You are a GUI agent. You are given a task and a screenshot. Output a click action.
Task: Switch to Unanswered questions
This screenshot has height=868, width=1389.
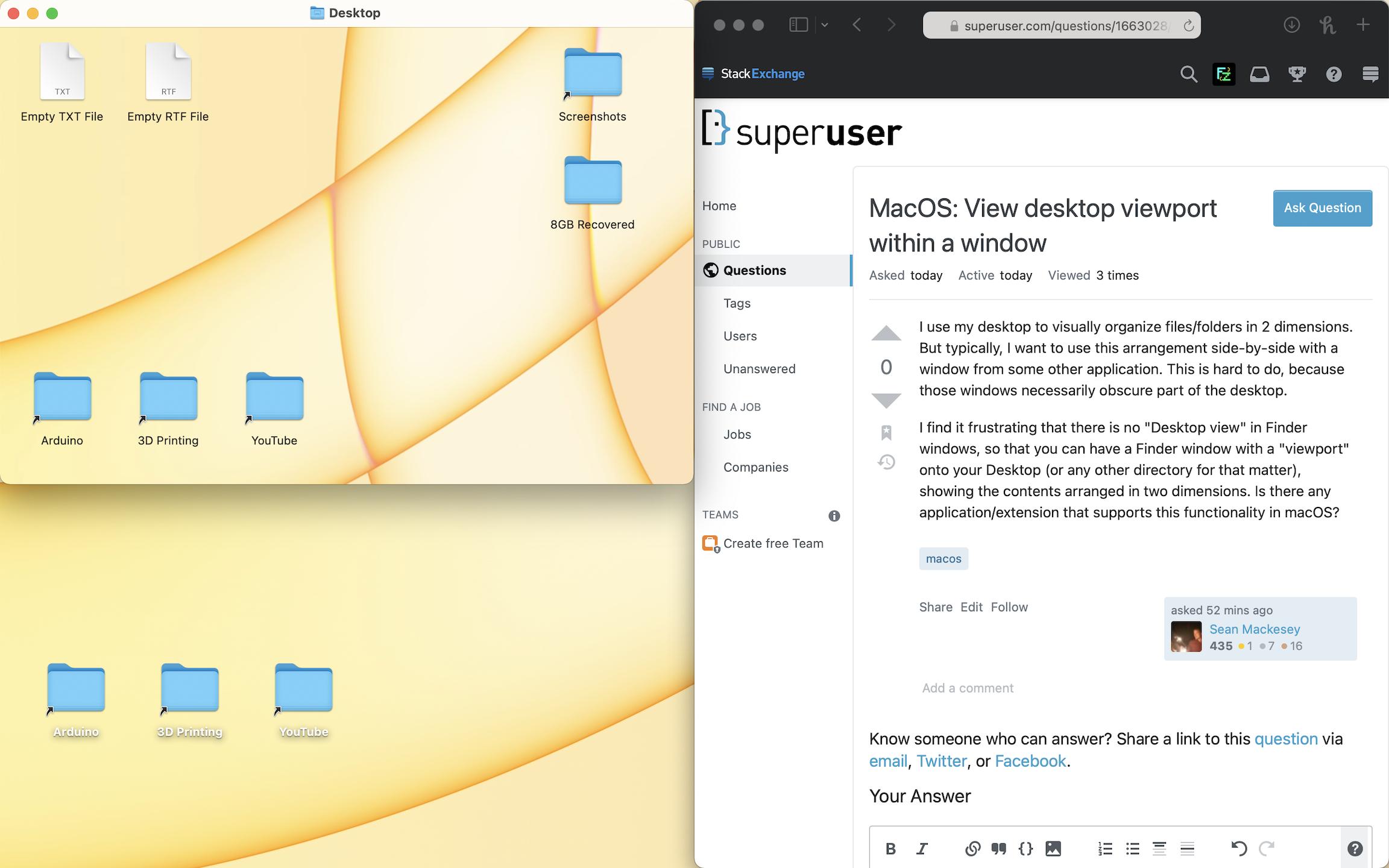tap(759, 368)
